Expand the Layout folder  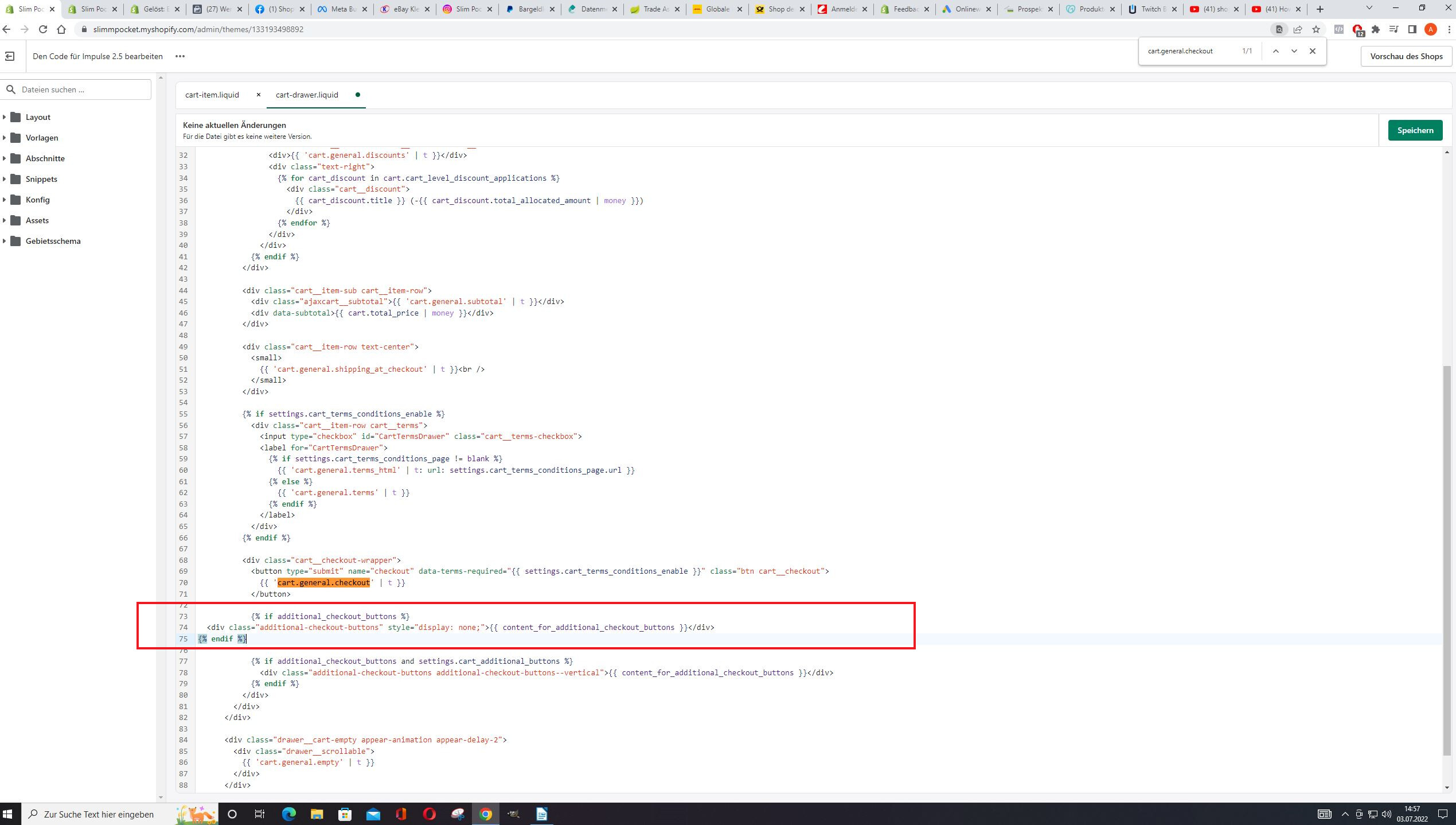pos(38,117)
